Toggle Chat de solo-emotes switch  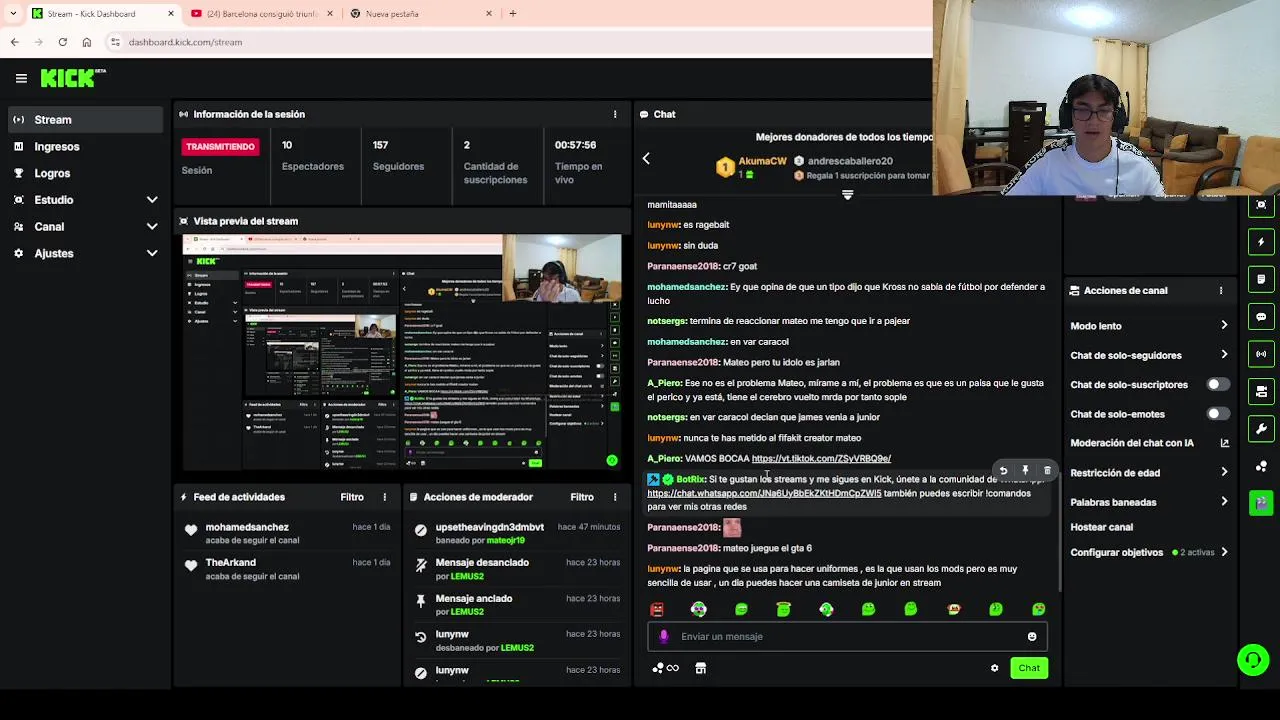pos(1217,414)
